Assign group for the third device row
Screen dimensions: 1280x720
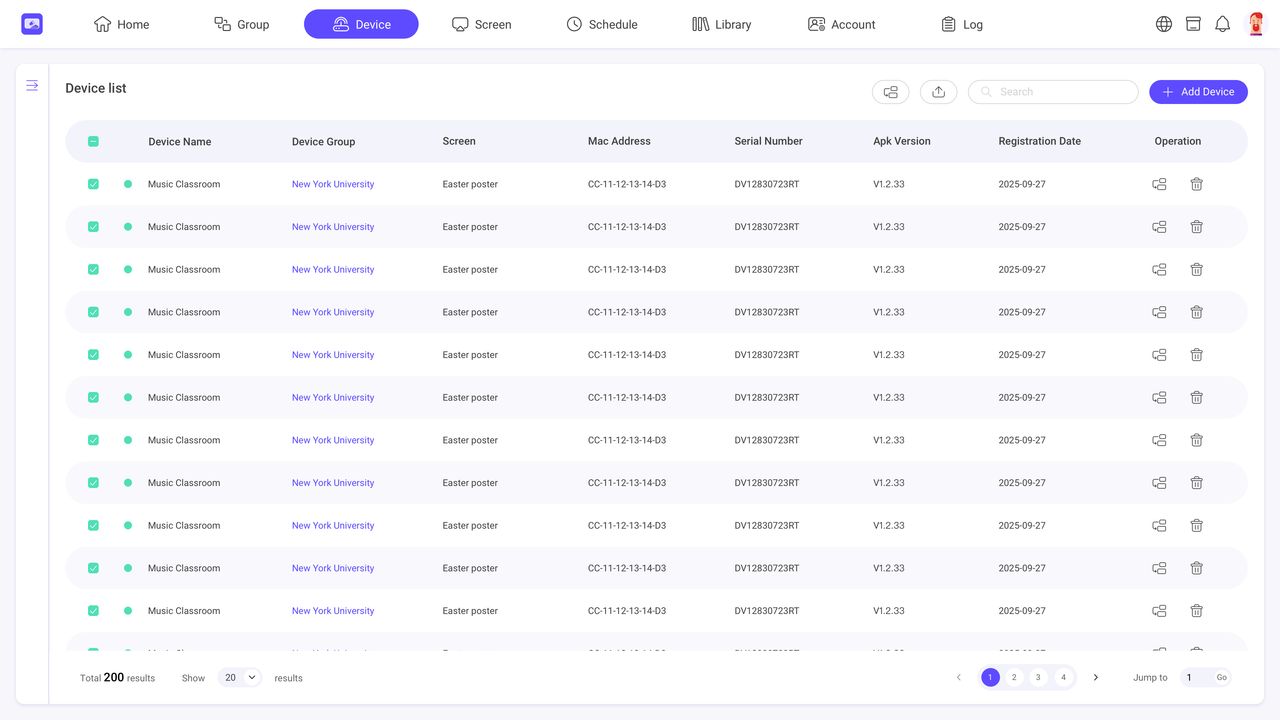coord(1159,269)
